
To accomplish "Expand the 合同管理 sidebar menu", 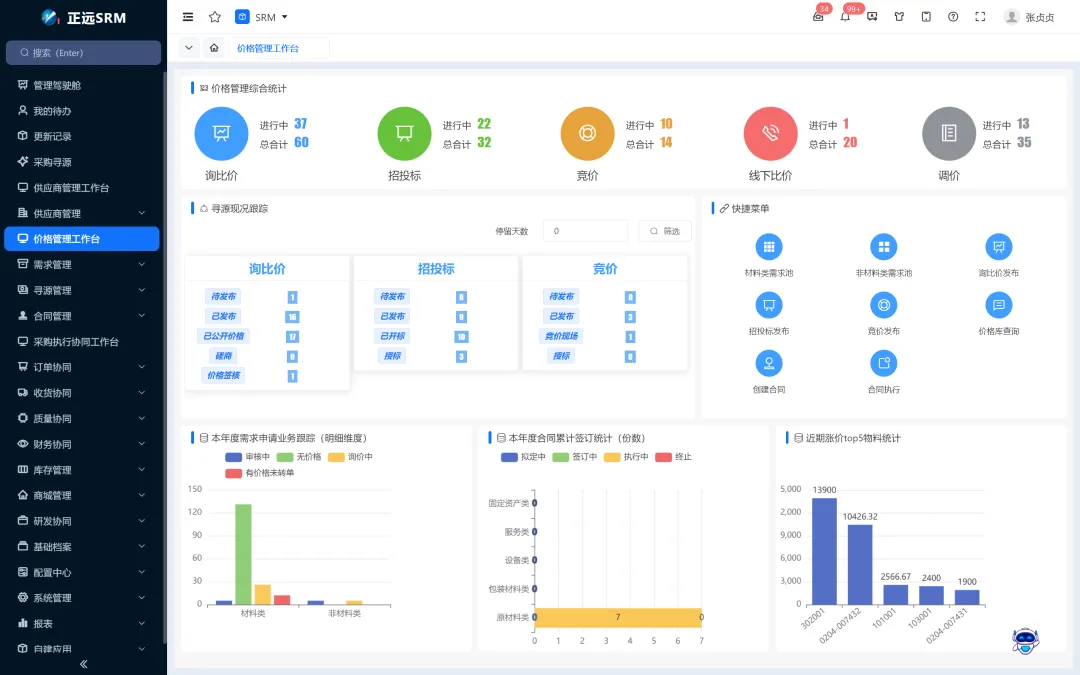I will click(83, 316).
